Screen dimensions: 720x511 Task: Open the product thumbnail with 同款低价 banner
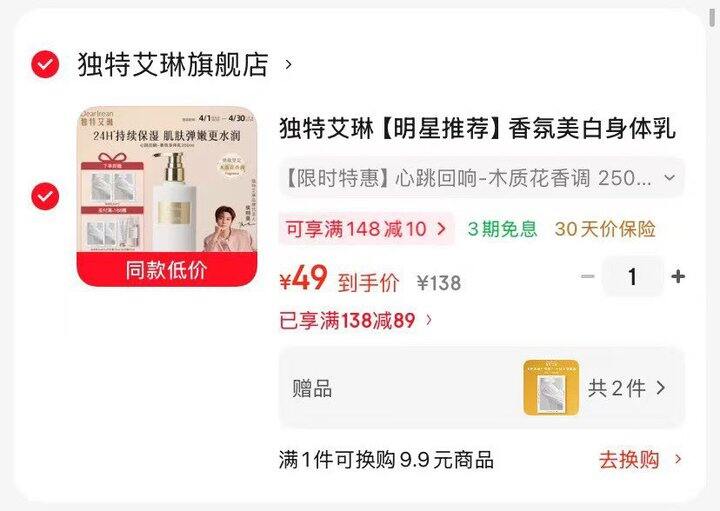(x=167, y=197)
